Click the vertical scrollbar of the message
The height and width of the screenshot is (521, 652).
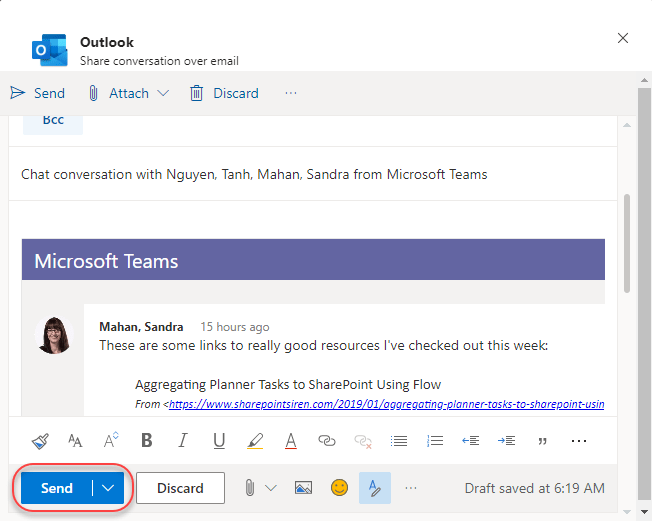point(627,240)
